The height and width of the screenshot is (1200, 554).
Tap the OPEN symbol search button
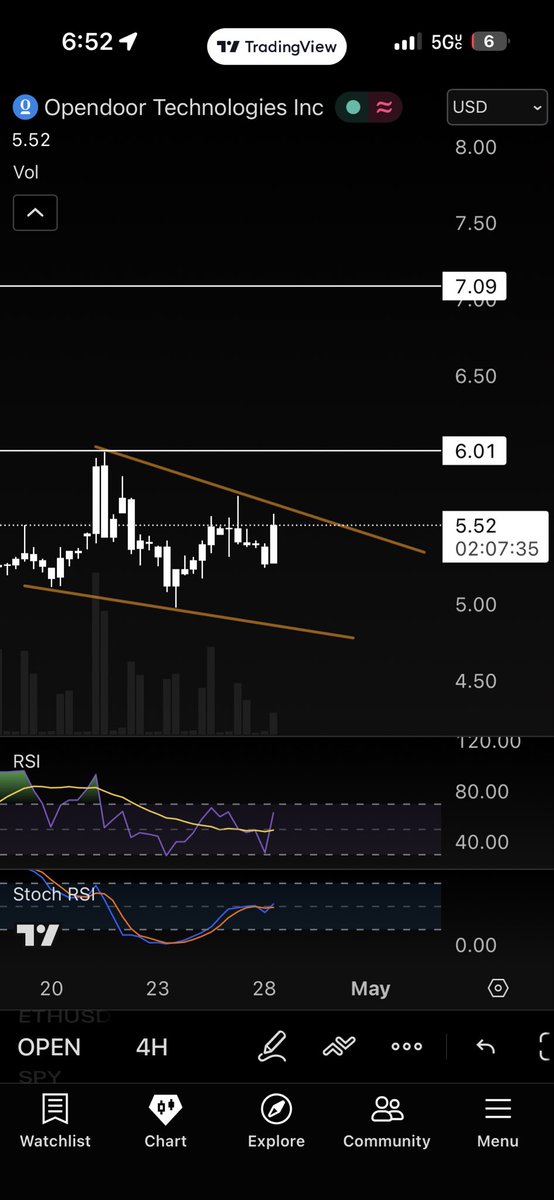(x=49, y=1047)
